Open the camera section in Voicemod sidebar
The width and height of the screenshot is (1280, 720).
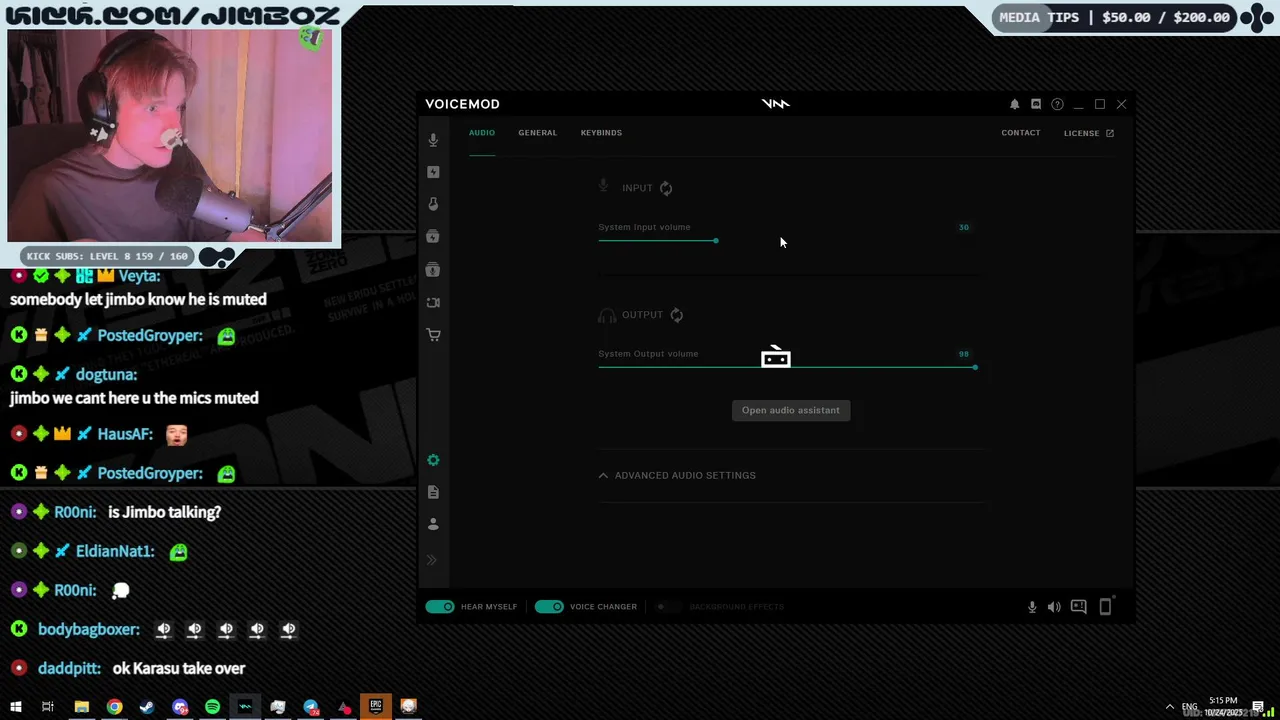click(x=433, y=302)
